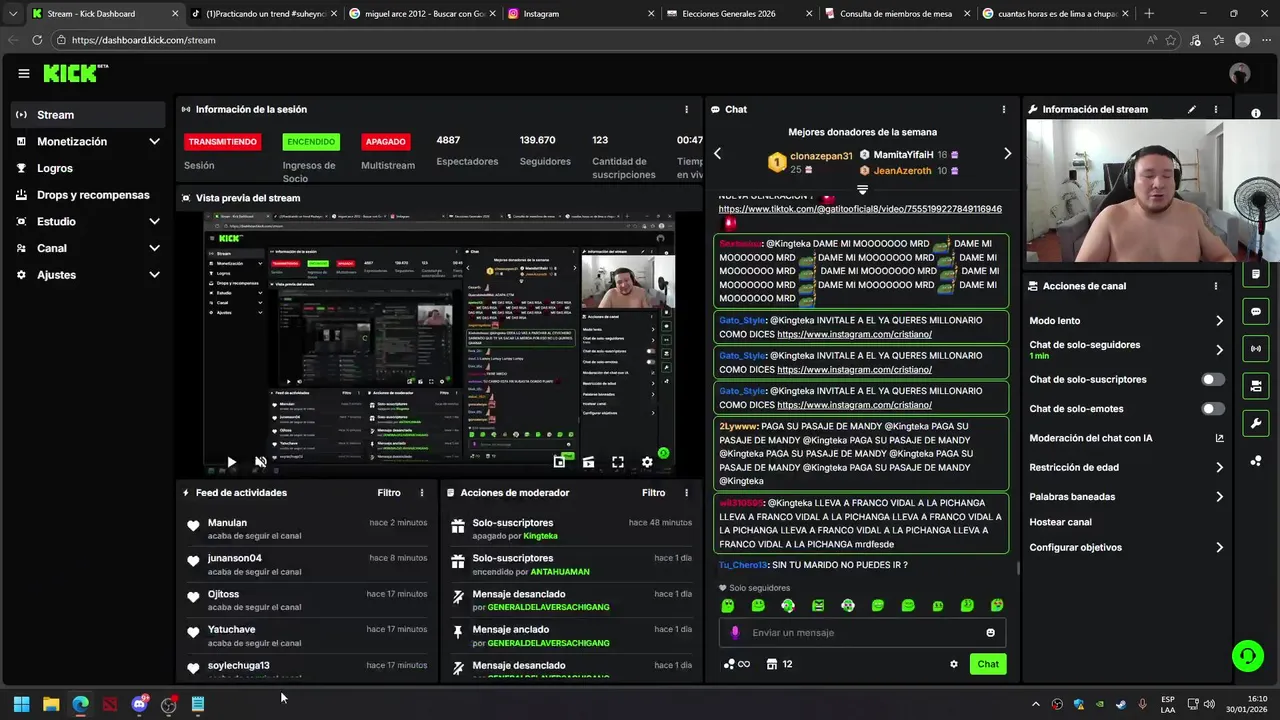Viewport: 1280px width, 720px height.
Task: Click Manulan in the activity feed
Action: [227, 523]
